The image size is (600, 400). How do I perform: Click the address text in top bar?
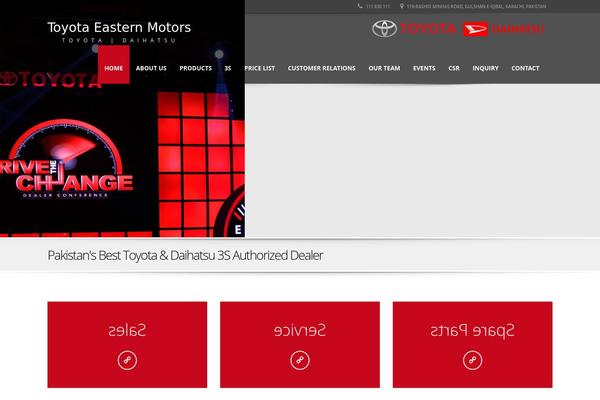pyautogui.click(x=476, y=7)
